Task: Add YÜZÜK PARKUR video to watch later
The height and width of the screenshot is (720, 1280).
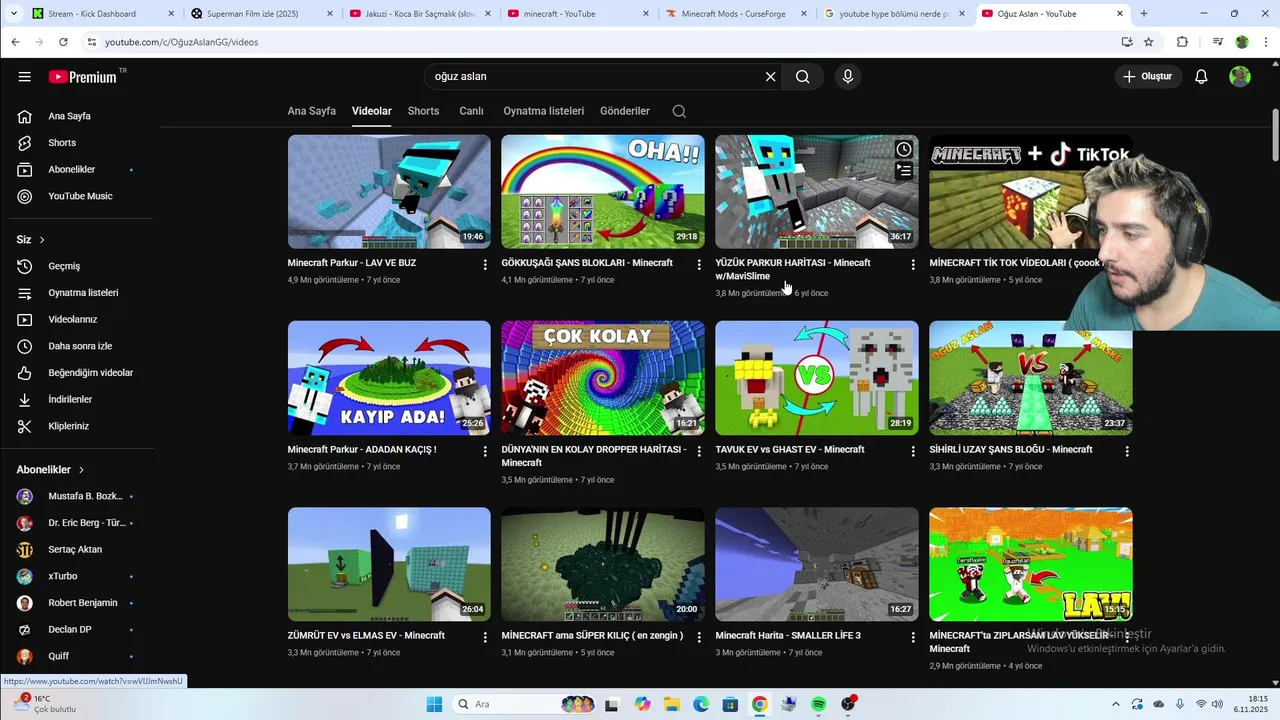Action: (x=904, y=149)
